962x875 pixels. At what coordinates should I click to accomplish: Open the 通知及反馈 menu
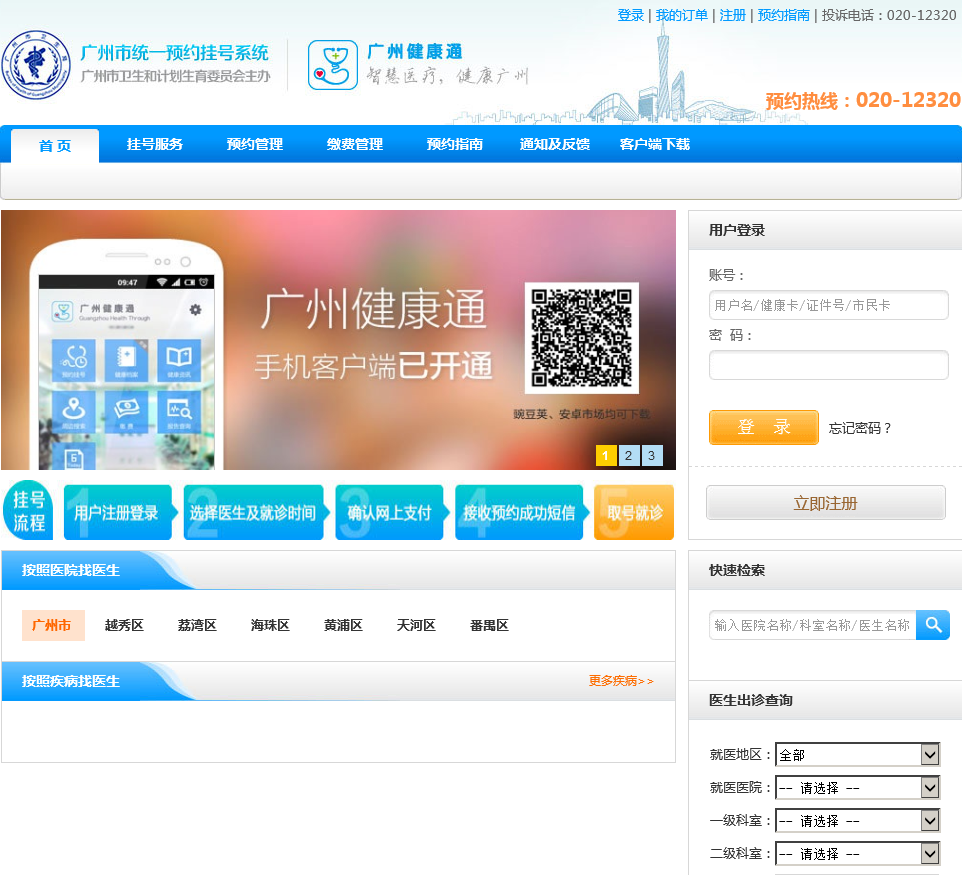click(x=555, y=144)
